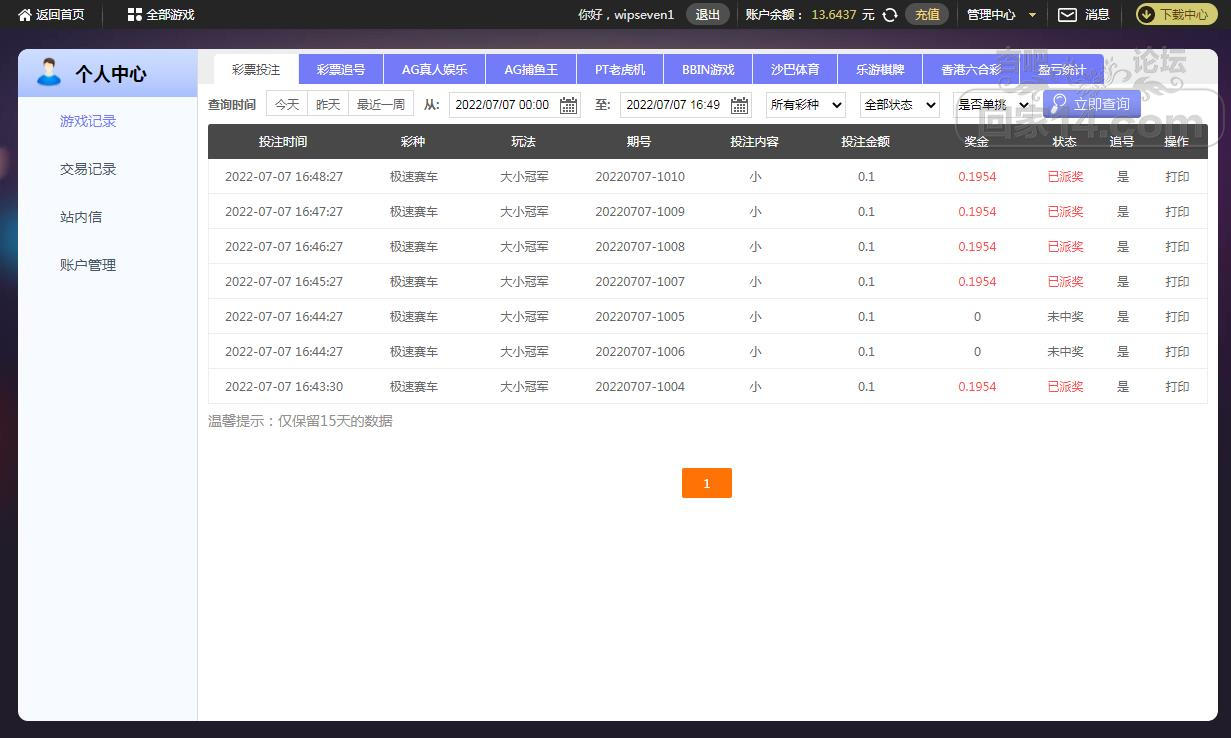The width and height of the screenshot is (1231, 738).
Task: Select the 最近一周 time filter
Action: coord(381,104)
